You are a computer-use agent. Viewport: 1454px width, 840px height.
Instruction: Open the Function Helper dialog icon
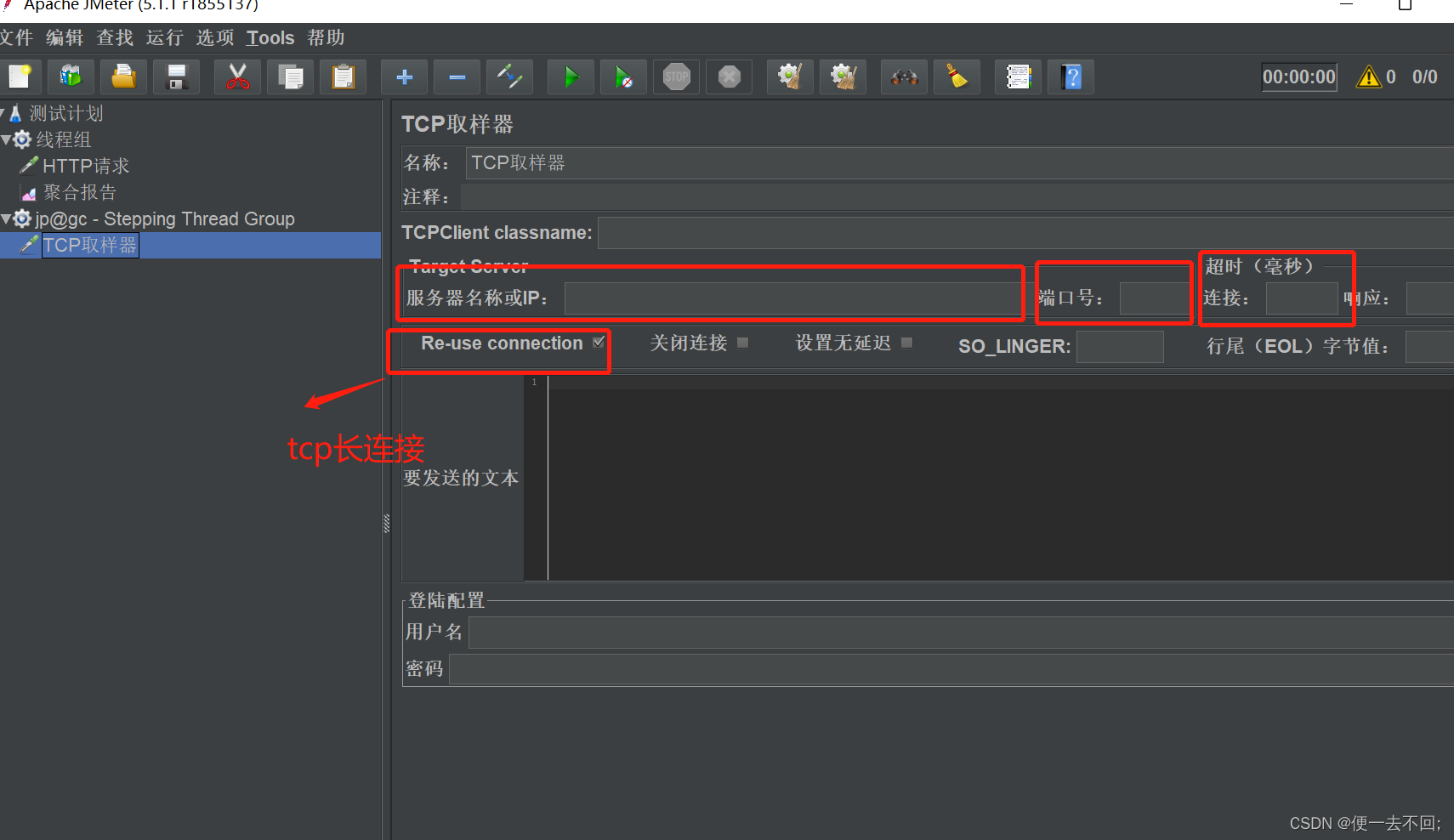pos(1019,77)
